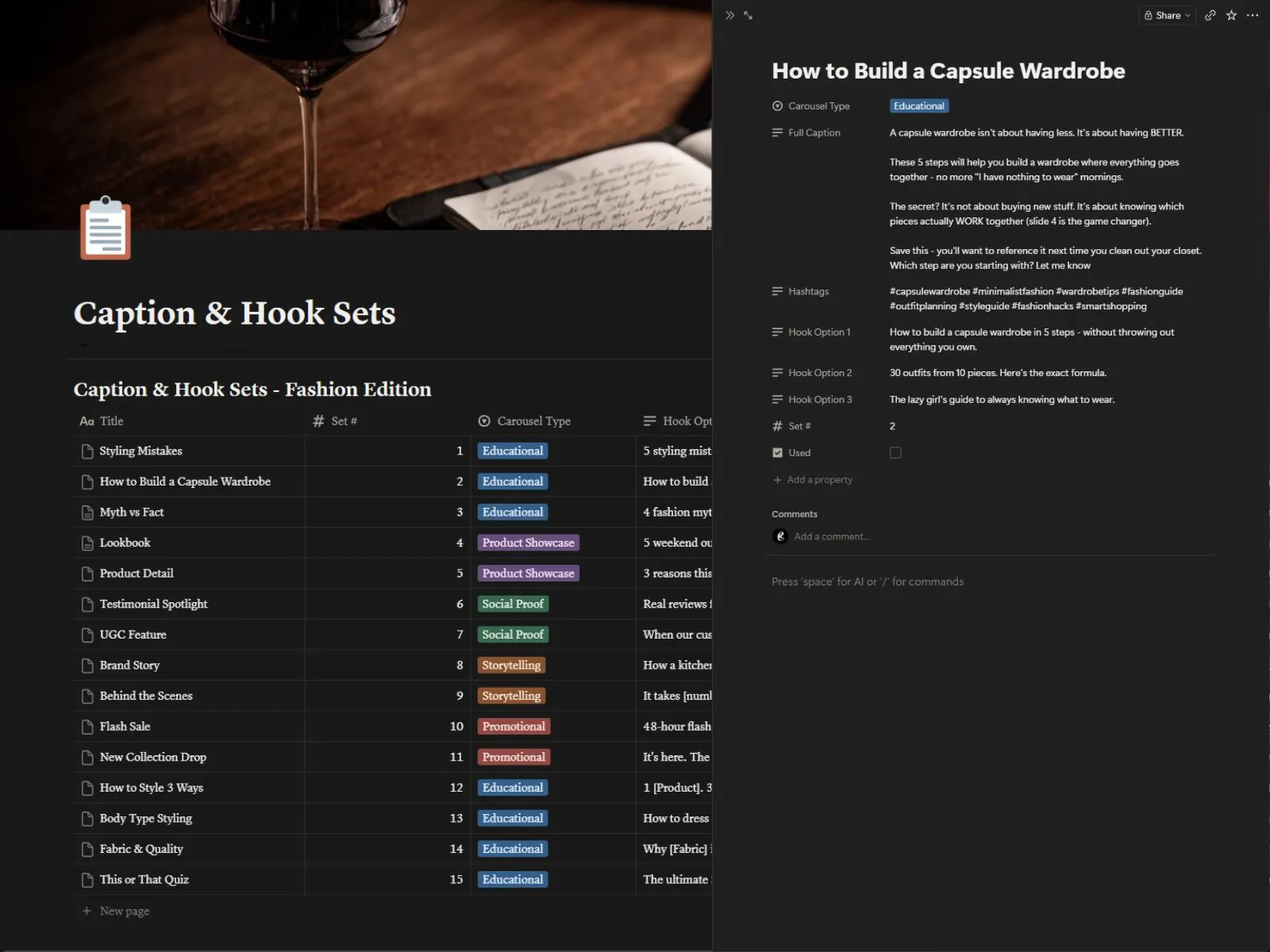Change the Educational Carousel Type tag value
Image resolution: width=1270 pixels, height=952 pixels.
tap(919, 106)
